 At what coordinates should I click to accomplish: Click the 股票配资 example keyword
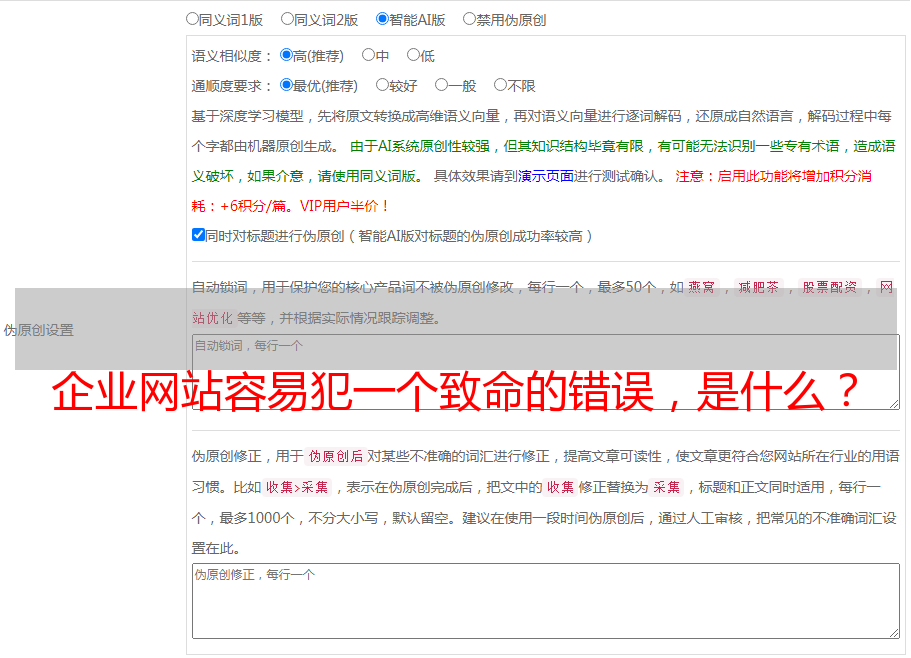pos(830,287)
